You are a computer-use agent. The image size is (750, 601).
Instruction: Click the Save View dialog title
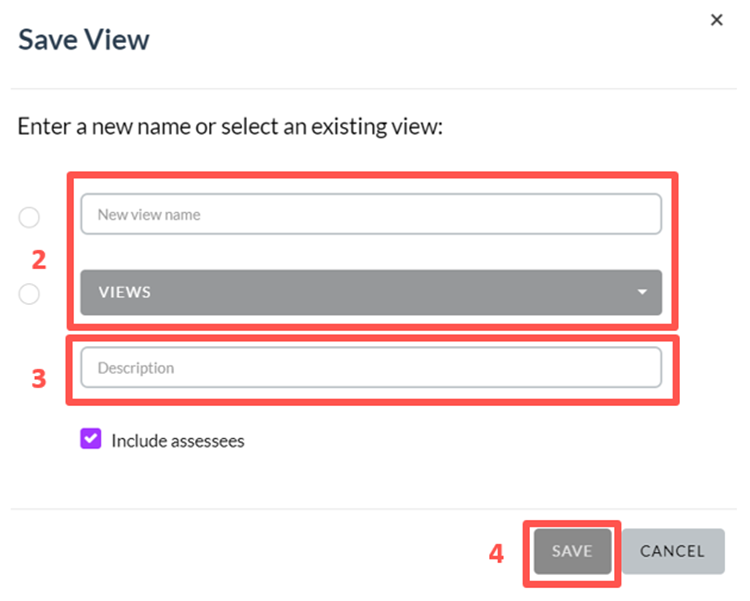84,39
